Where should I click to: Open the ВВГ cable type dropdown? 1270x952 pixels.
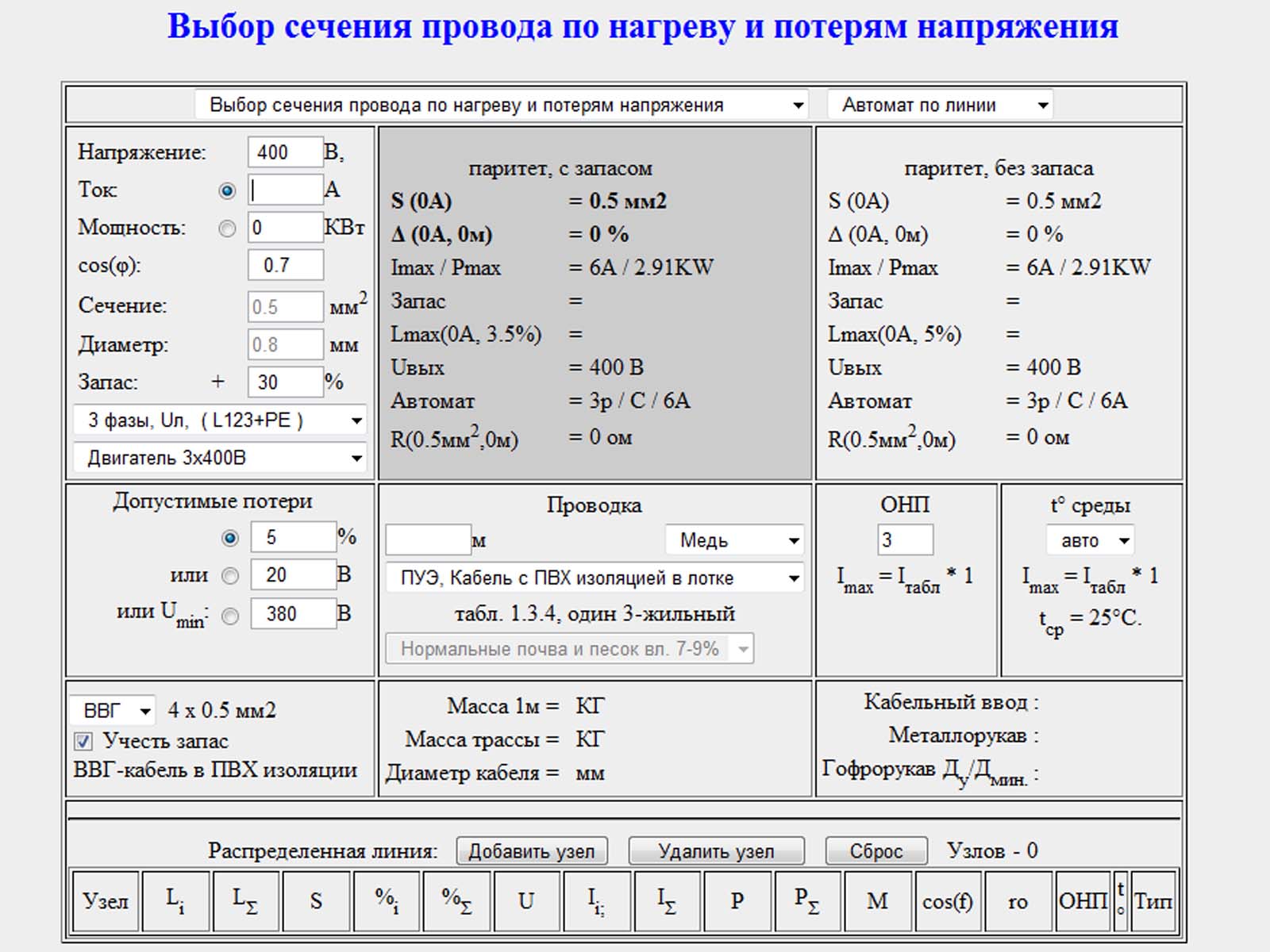coord(112,710)
